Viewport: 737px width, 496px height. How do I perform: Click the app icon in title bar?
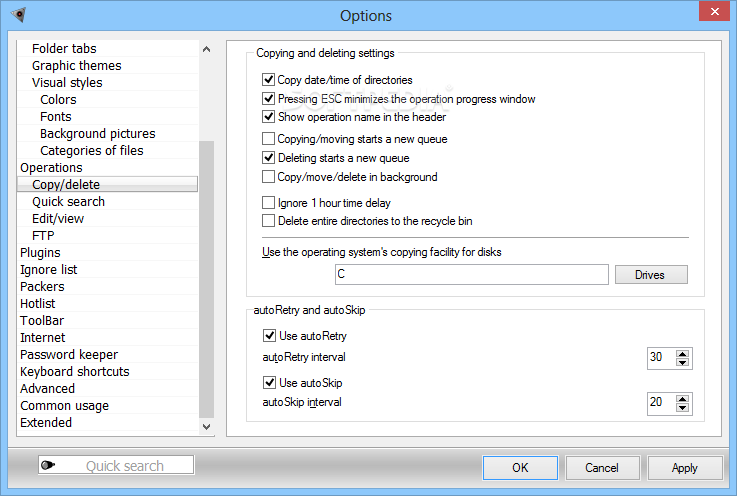click(19, 15)
